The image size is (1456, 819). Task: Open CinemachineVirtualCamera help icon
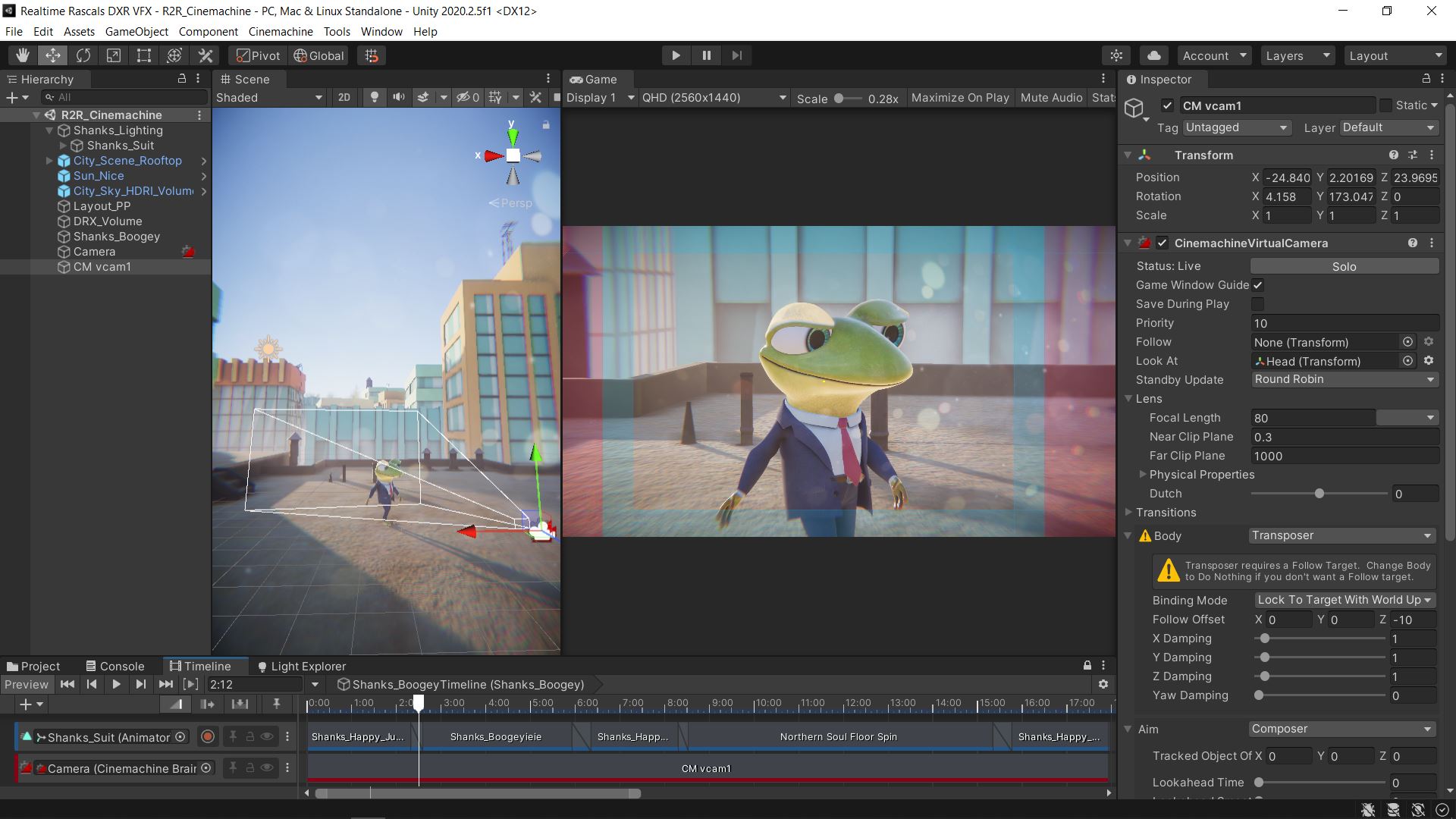(1413, 243)
